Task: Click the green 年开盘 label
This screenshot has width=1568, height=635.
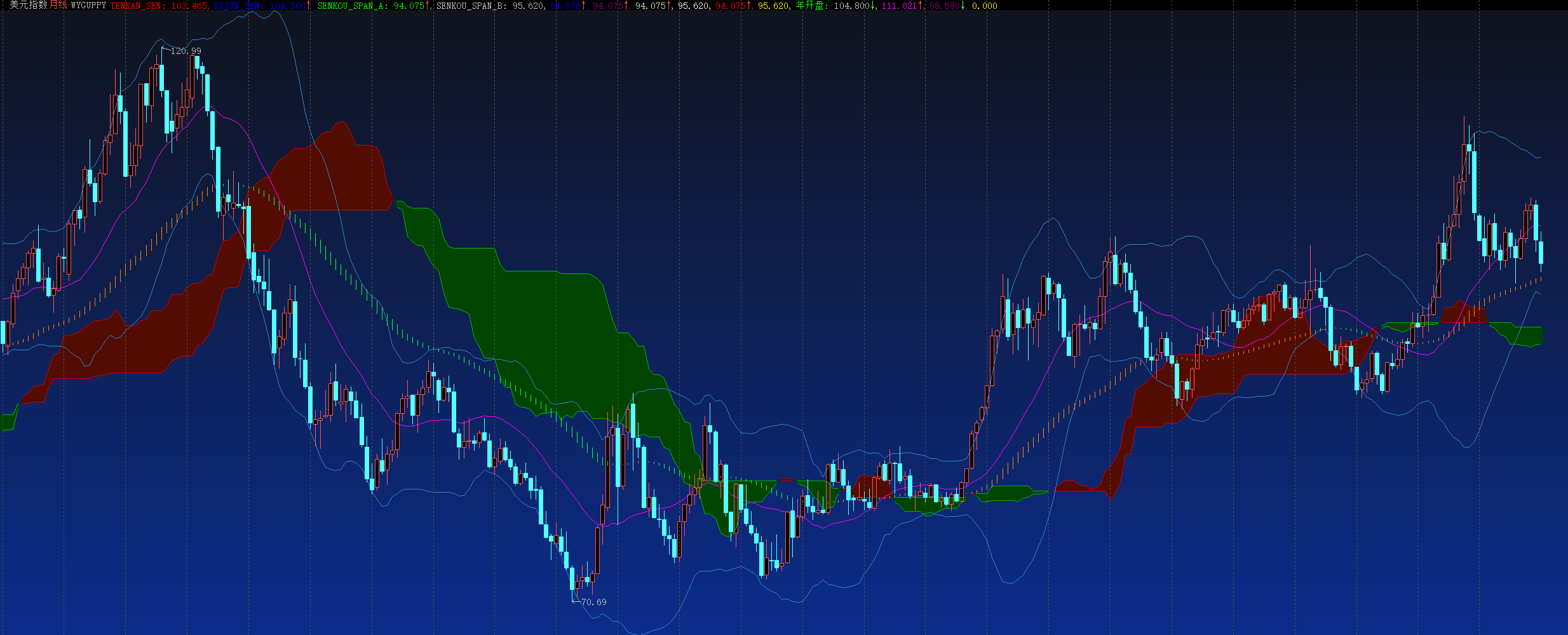Action: coord(812,6)
